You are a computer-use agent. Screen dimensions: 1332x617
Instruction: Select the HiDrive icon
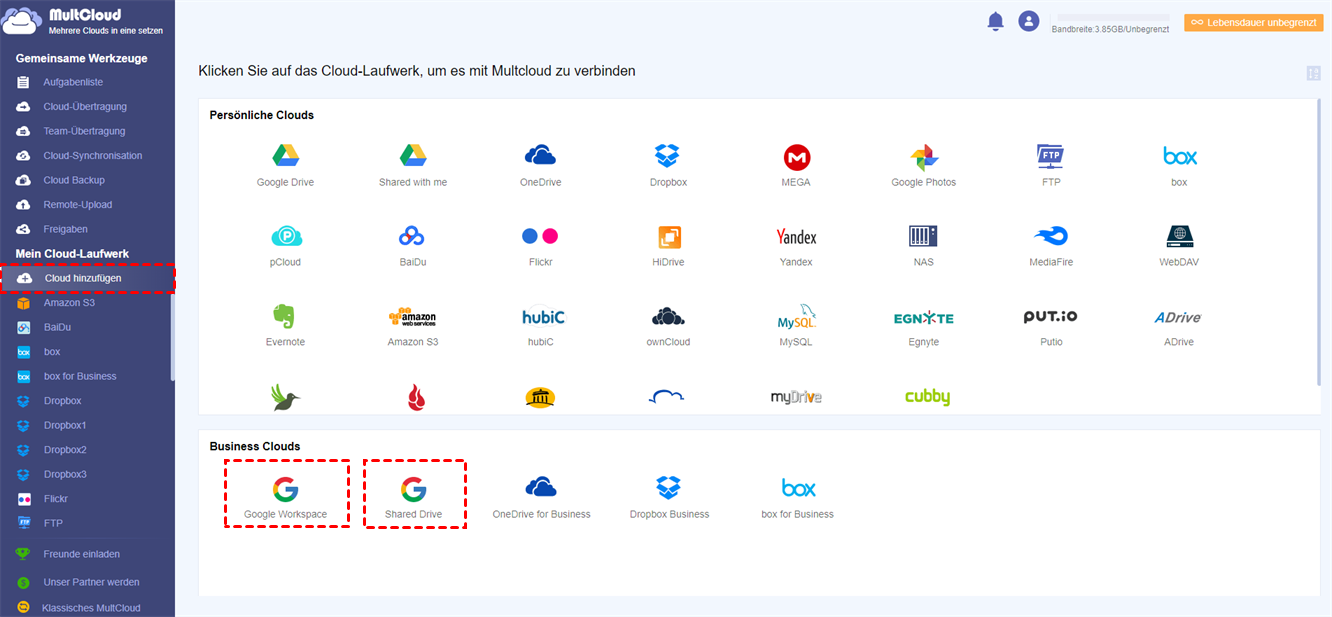click(669, 238)
